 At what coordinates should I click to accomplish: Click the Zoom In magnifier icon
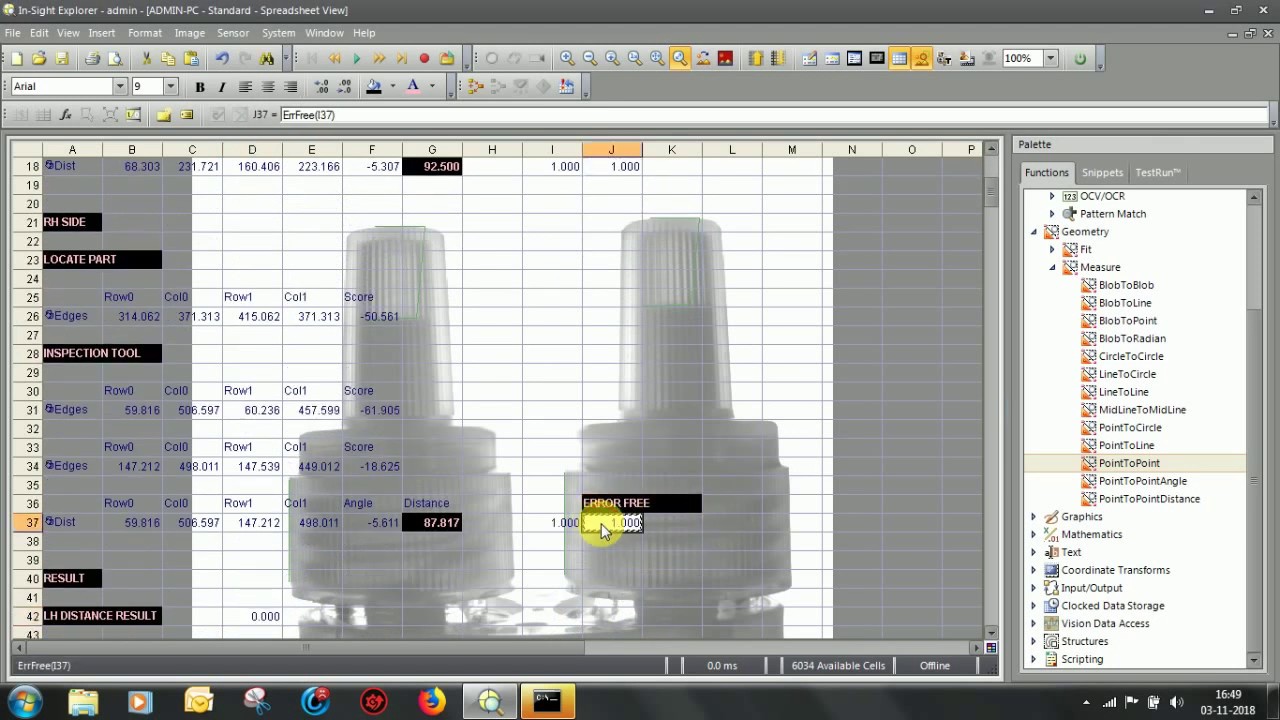point(567,59)
